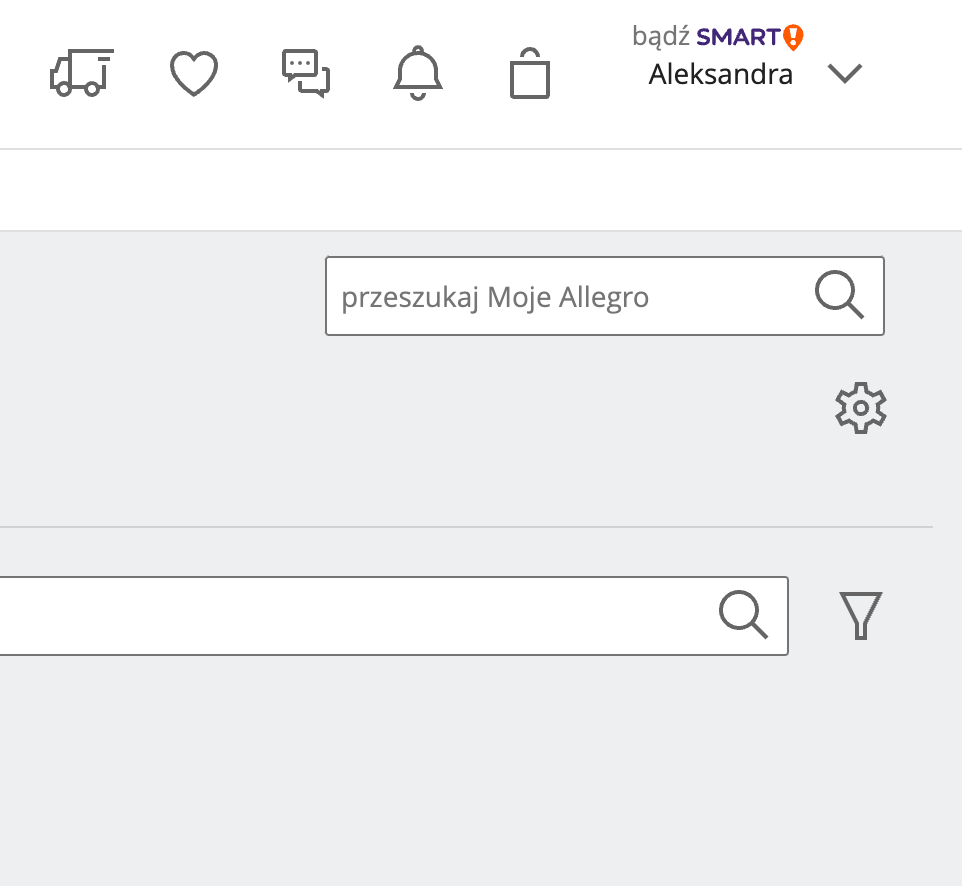This screenshot has height=886, width=962.
Task: Select the 'przeszukaj Moje Allegro' placeholder text
Action: [x=495, y=297]
